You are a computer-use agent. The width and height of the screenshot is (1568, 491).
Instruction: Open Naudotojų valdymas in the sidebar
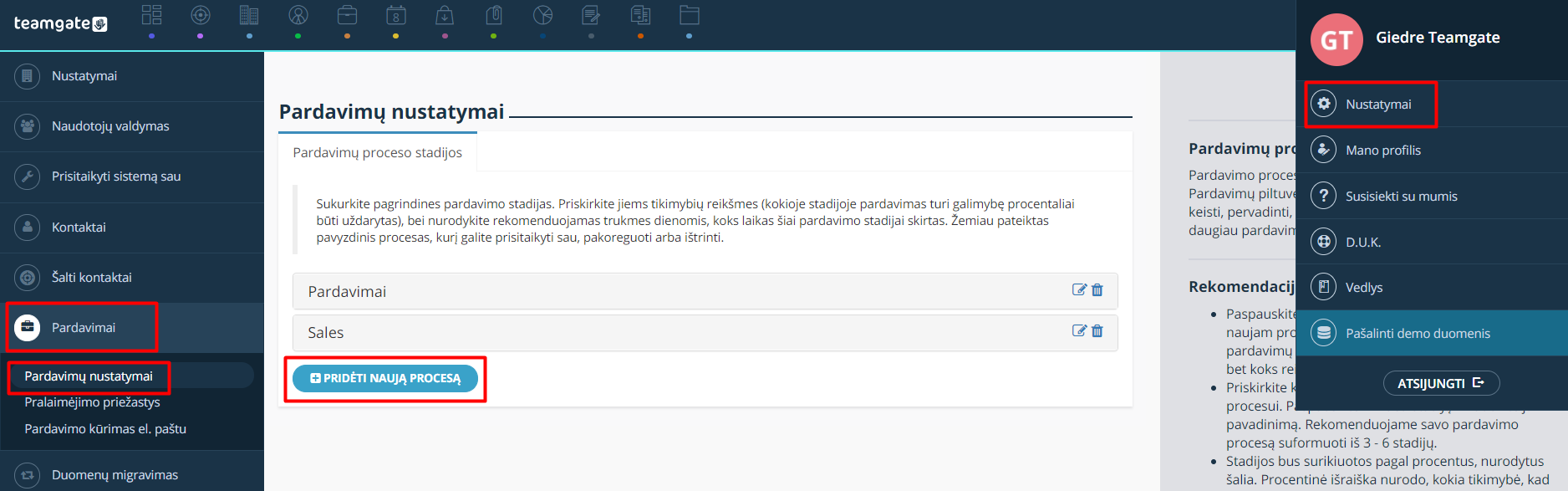[x=132, y=126]
